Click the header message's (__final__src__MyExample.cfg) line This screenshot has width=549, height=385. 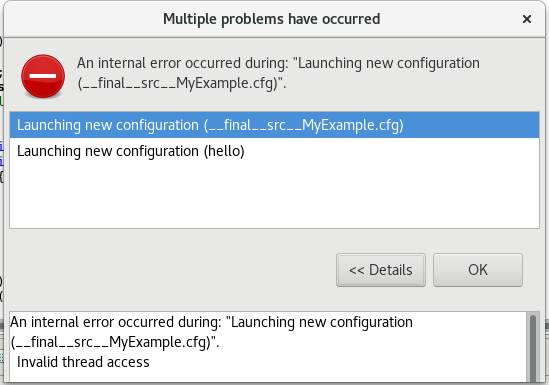[x=182, y=84]
